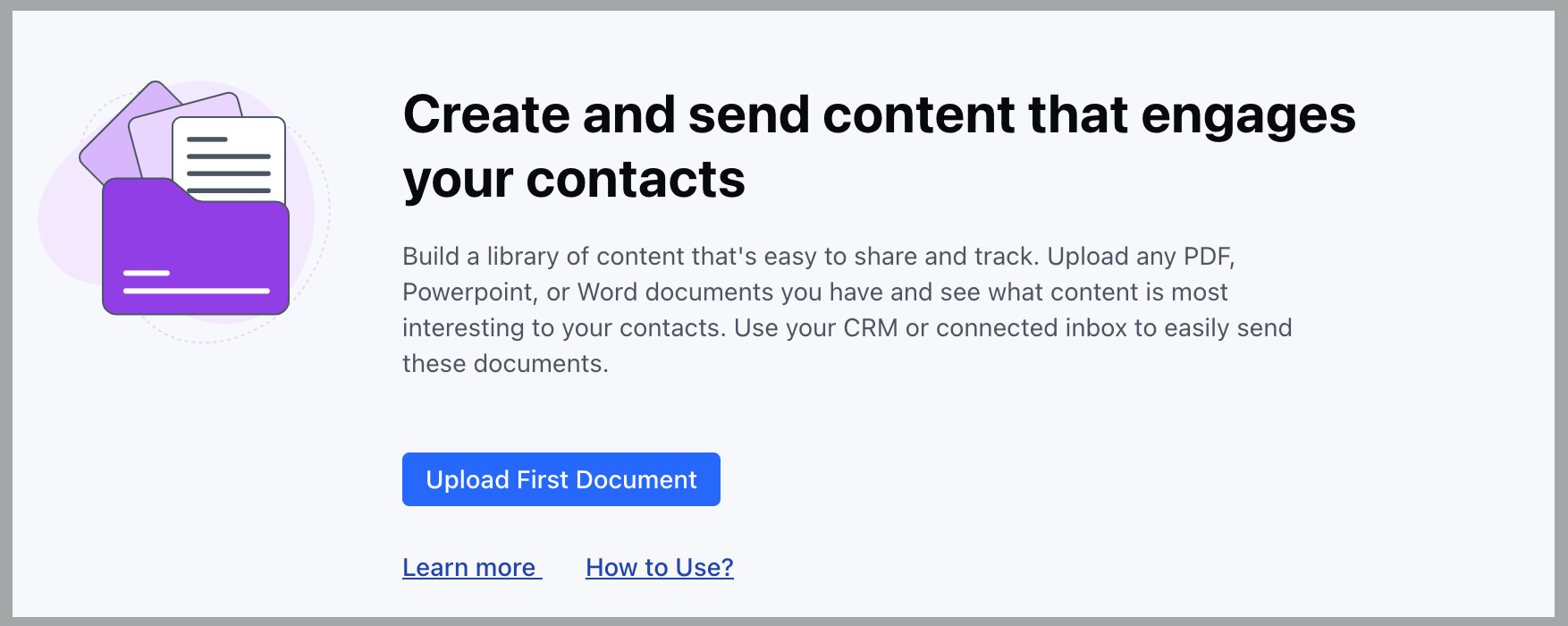Screen dimensions: 1568x626
Task: Click the short white line on folder
Action: pyautogui.click(x=147, y=273)
